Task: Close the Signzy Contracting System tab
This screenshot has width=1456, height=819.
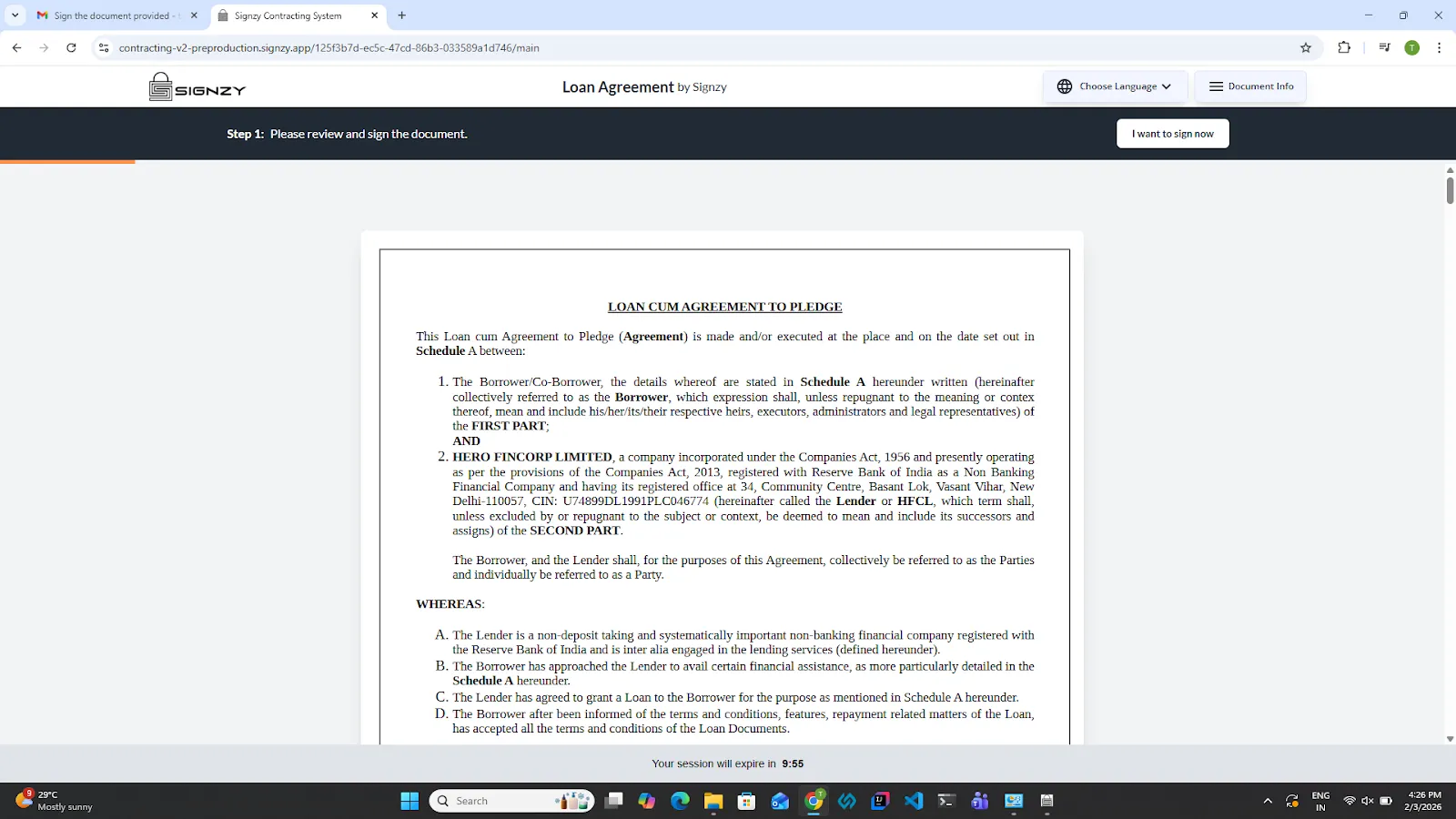Action: [374, 15]
